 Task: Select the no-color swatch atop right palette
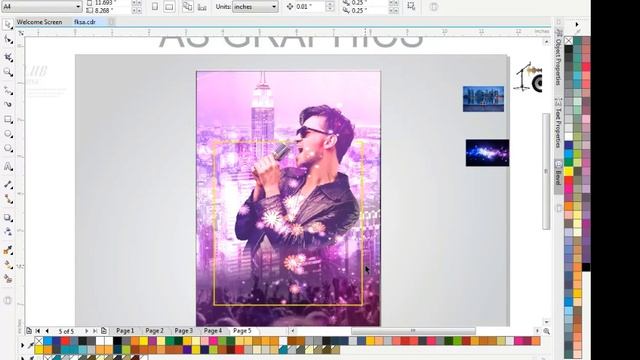point(569,41)
